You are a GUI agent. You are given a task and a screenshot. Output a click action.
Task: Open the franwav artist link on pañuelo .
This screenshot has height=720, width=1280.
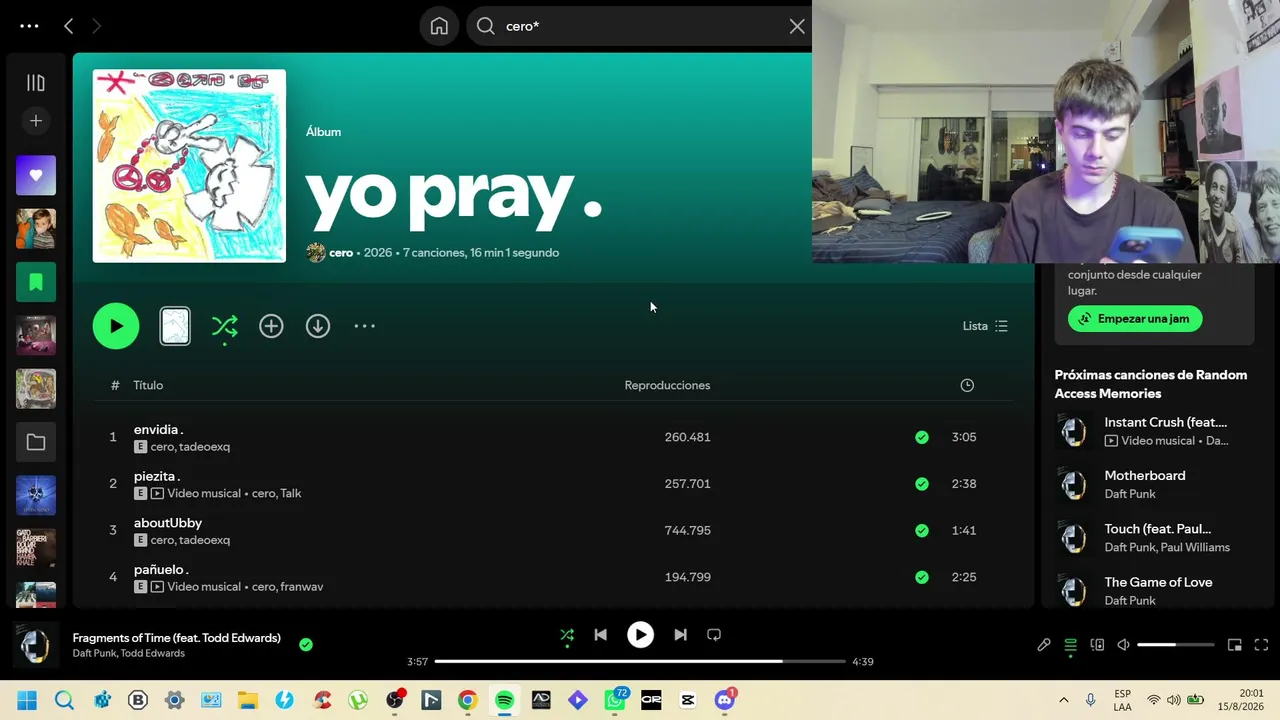(302, 587)
